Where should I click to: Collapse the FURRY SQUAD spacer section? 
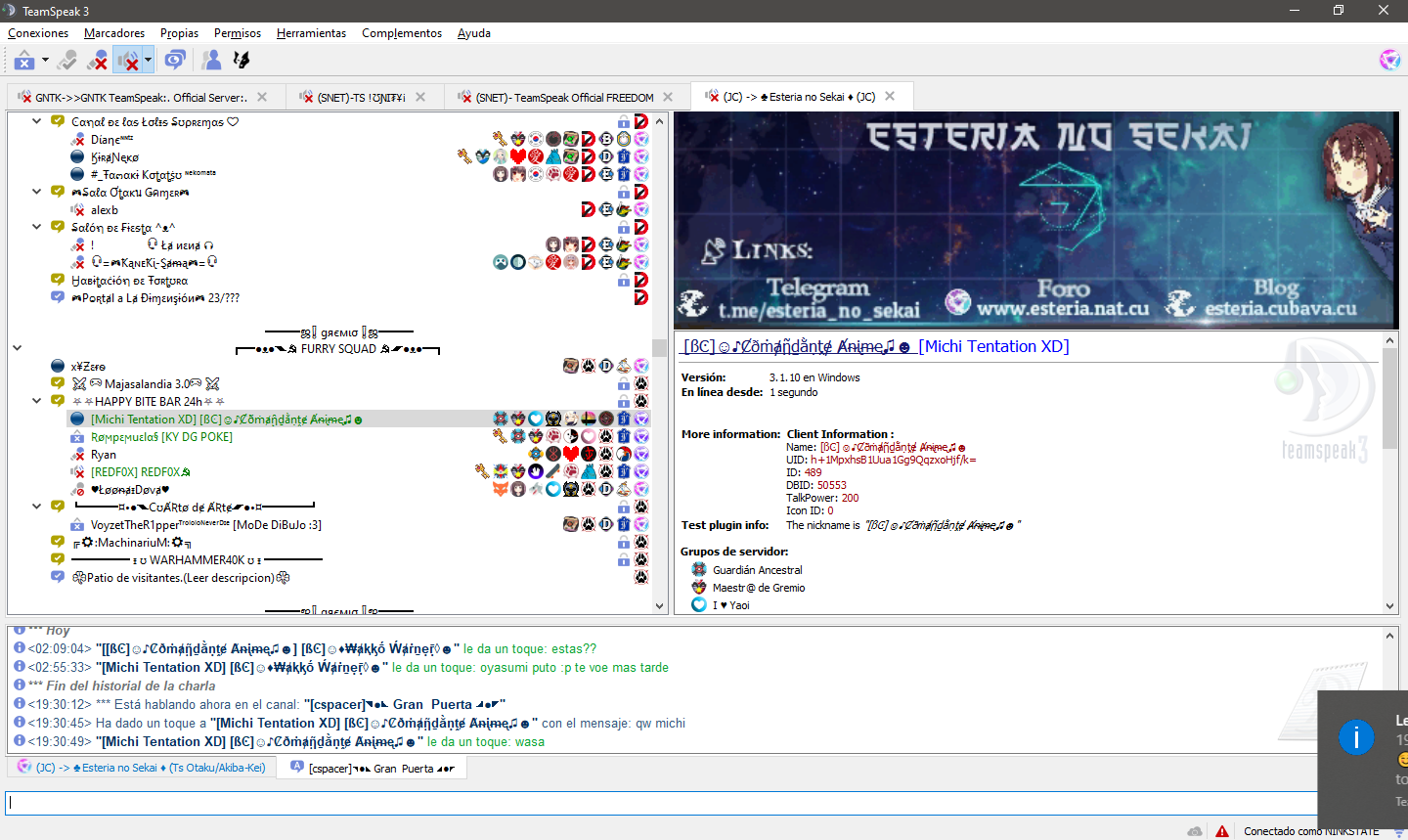pyautogui.click(x=17, y=348)
